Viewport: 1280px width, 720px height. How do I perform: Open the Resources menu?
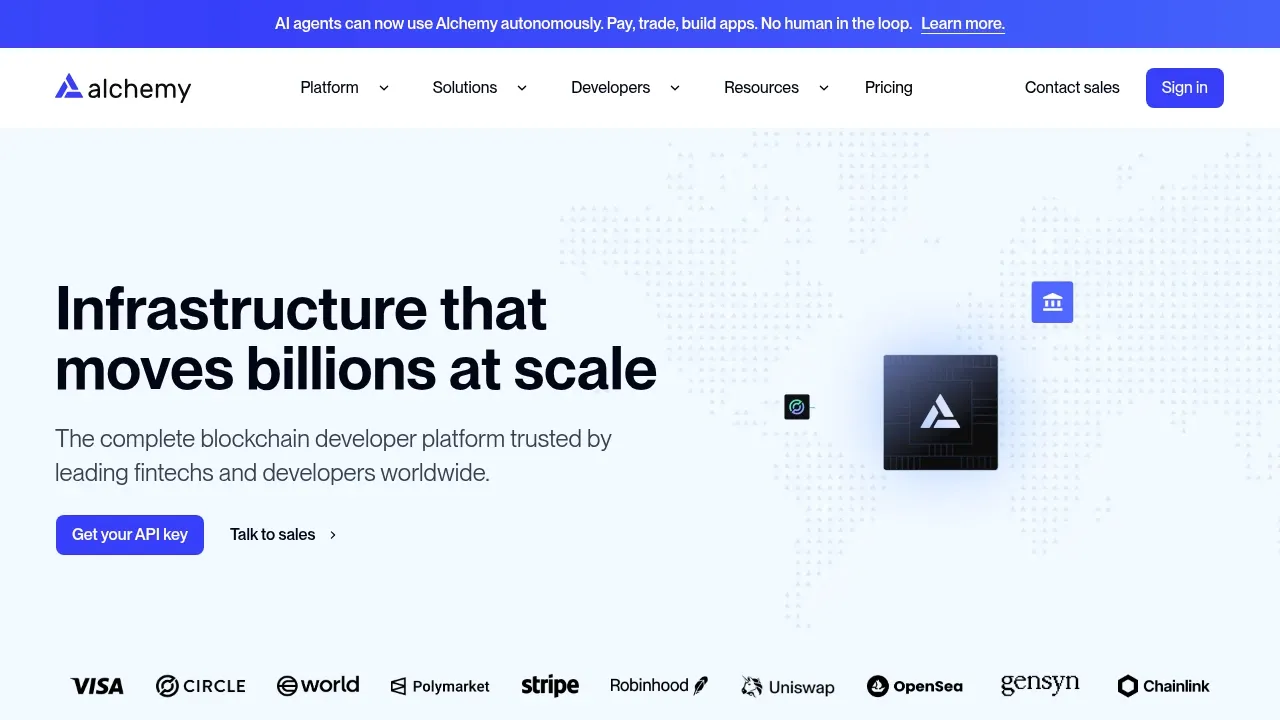(761, 87)
